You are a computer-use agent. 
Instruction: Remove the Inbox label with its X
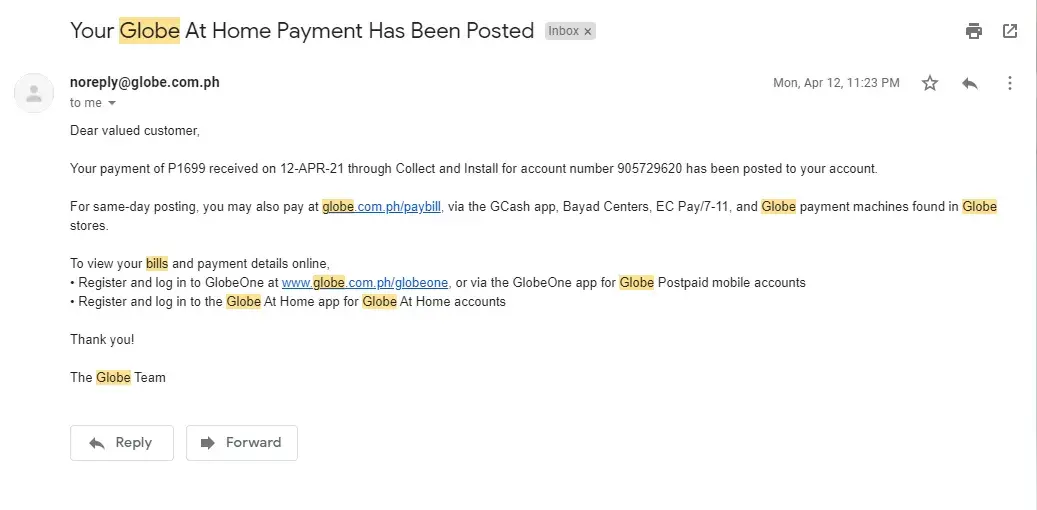click(588, 31)
